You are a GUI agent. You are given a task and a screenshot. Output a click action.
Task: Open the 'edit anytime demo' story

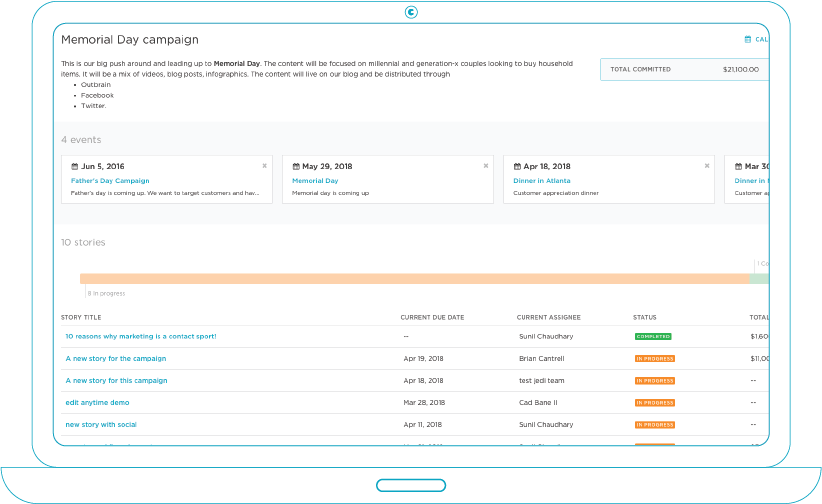(97, 403)
